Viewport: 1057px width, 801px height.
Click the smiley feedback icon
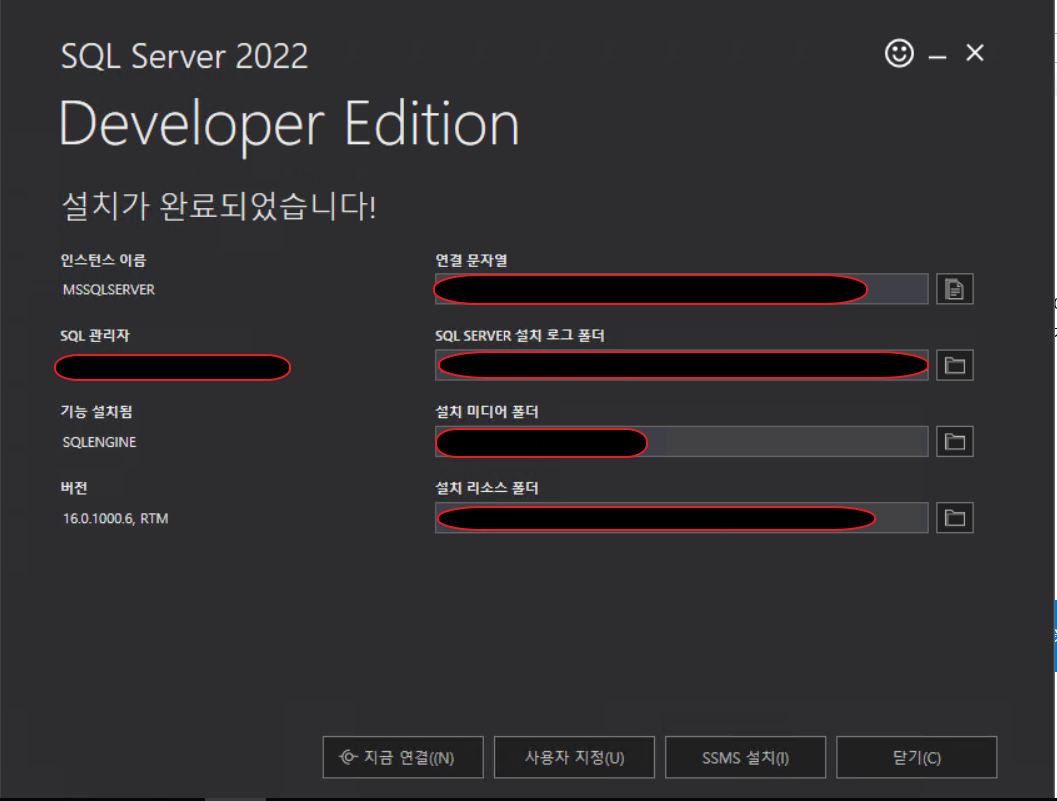click(899, 53)
